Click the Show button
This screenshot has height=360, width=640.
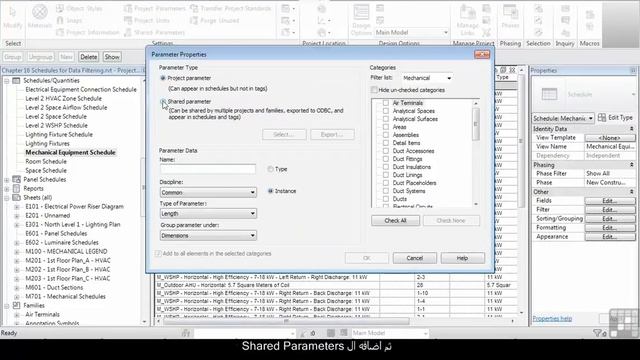tap(112, 57)
